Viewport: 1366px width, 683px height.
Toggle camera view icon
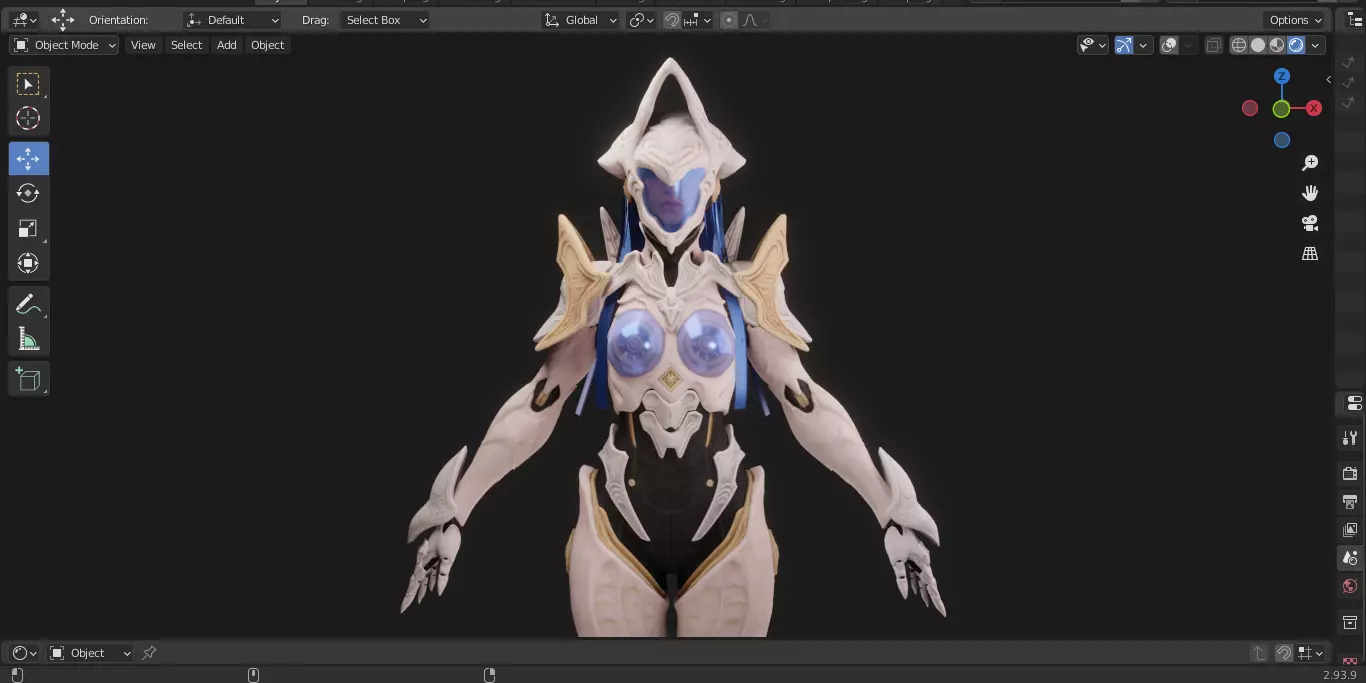click(1310, 223)
